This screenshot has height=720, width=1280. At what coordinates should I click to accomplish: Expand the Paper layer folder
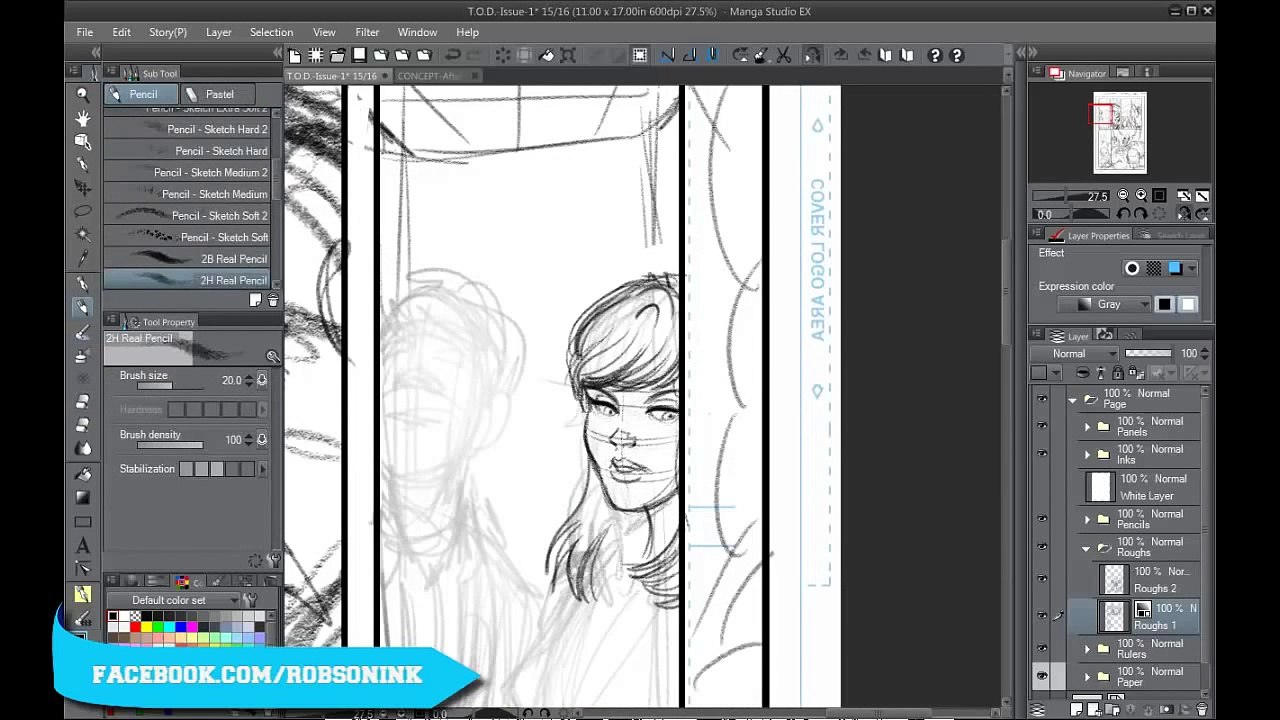click(1087, 677)
